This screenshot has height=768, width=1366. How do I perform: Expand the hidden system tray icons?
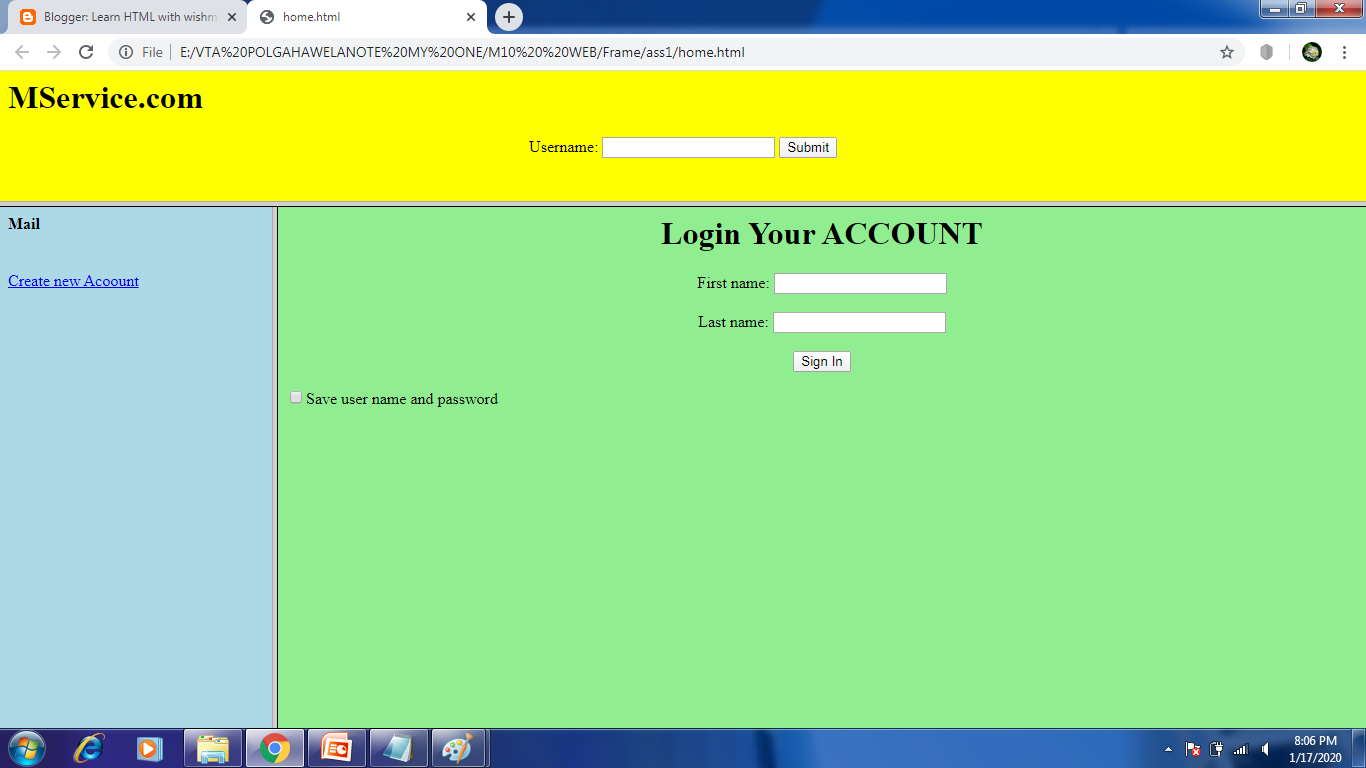pyautogui.click(x=1168, y=748)
